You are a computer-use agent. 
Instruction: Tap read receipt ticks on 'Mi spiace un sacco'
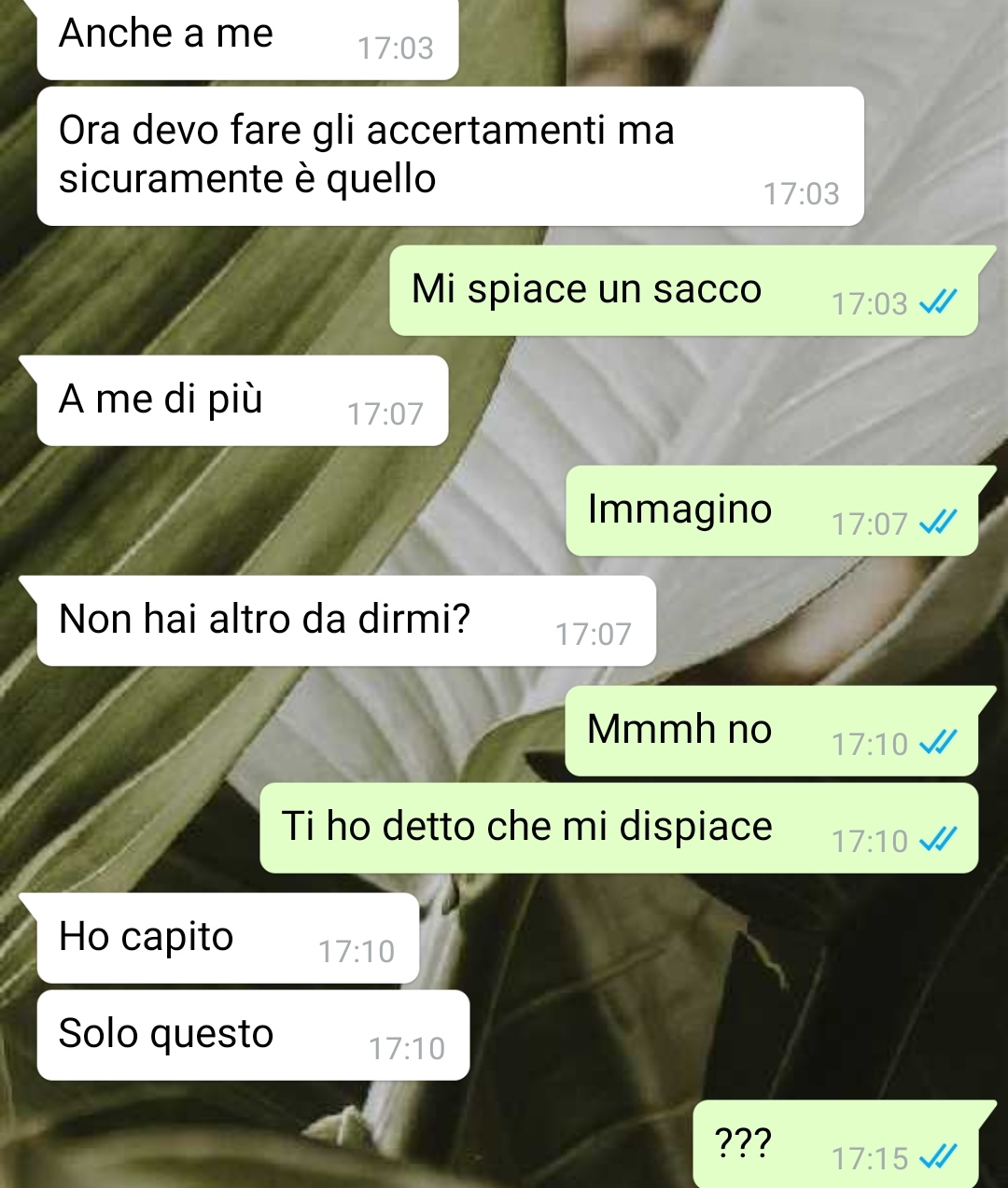[938, 302]
